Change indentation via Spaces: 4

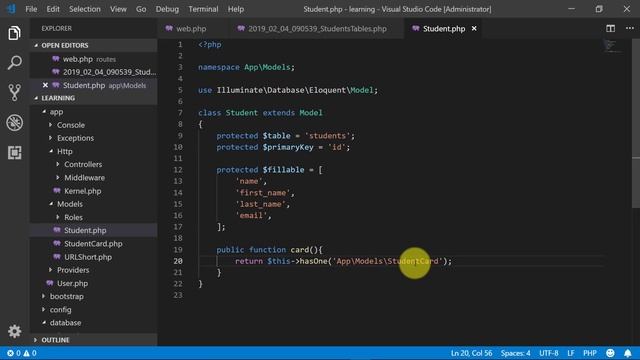click(515, 353)
